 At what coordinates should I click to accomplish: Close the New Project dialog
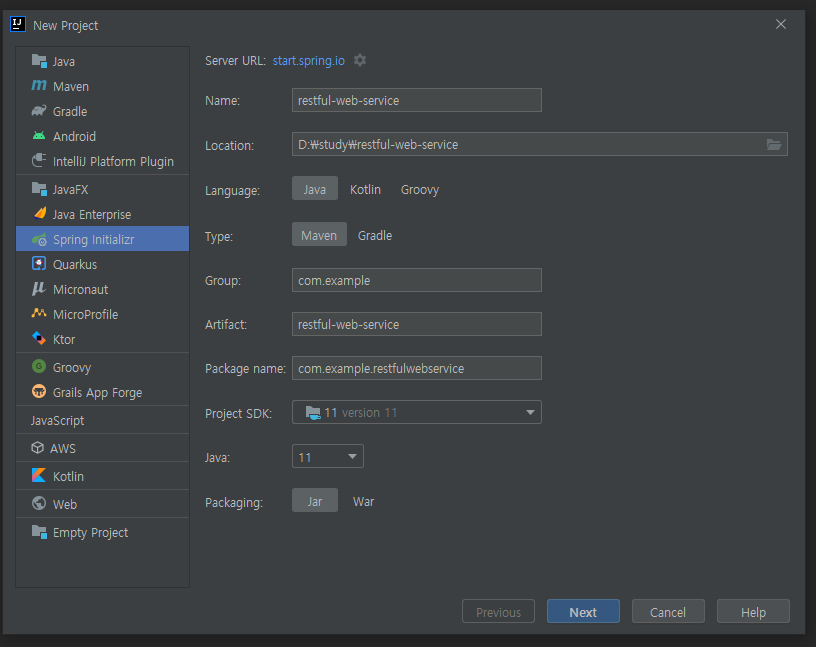(781, 24)
